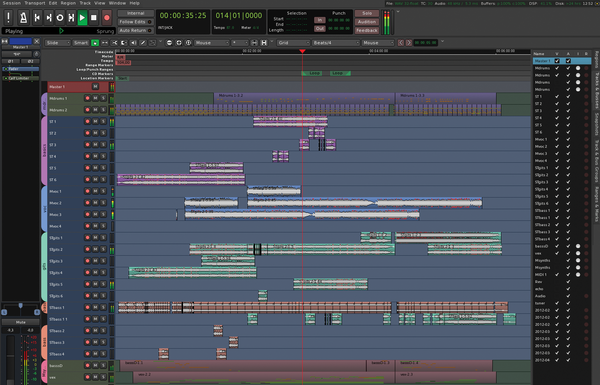Open the Slide edit mode dropdown
This screenshot has width=600, height=385.
point(58,43)
